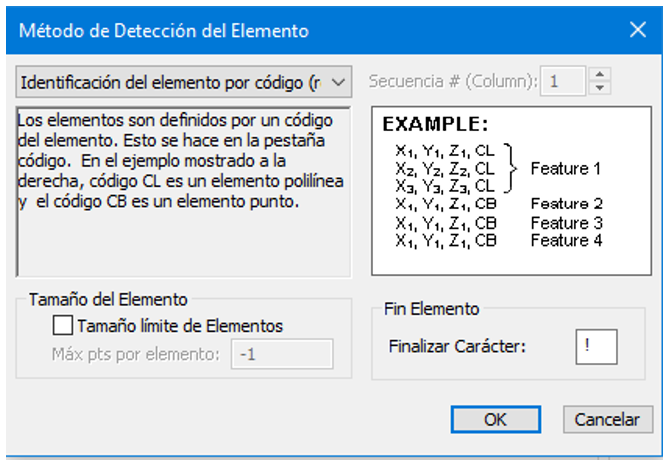The image size is (671, 466).
Task: Click the Finalizar Carácter input box
Action: point(596,346)
